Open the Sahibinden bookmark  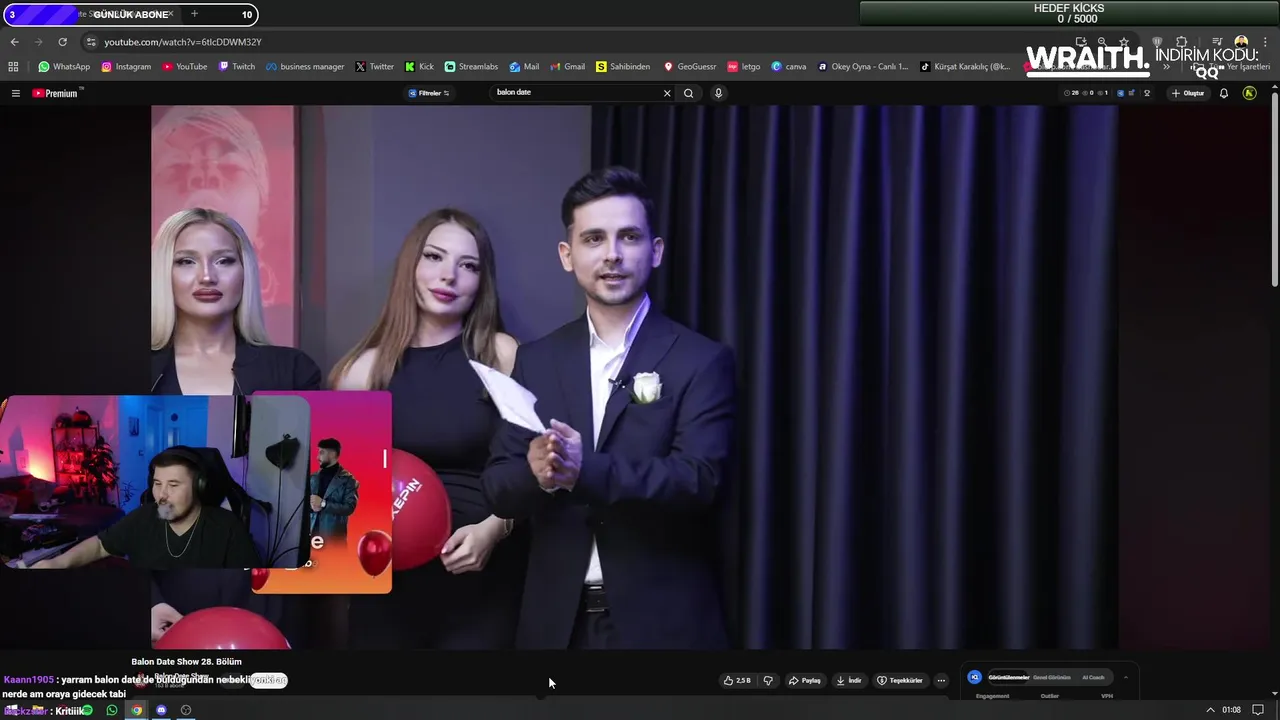[623, 67]
